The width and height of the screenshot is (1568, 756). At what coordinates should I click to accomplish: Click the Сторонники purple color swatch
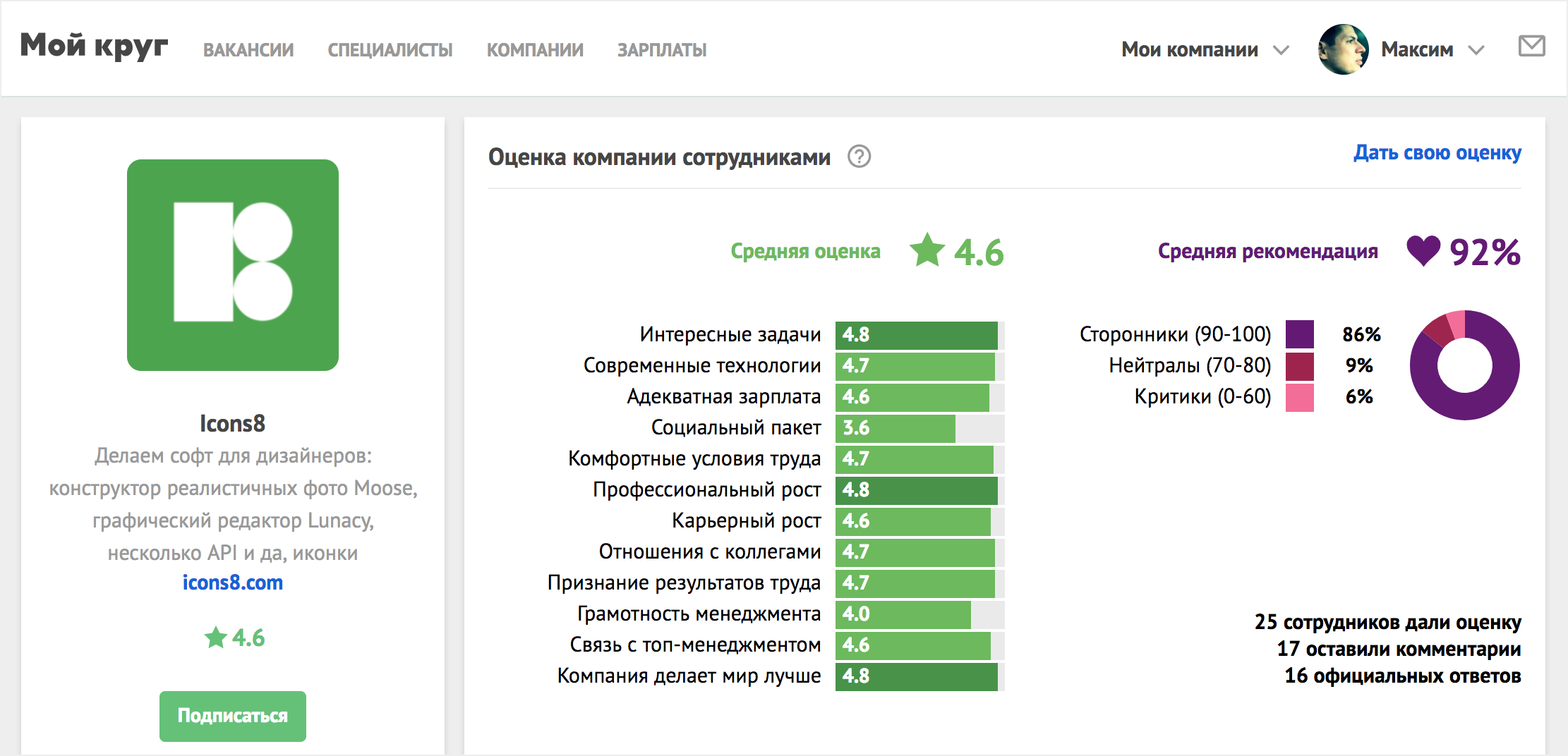(x=1300, y=334)
